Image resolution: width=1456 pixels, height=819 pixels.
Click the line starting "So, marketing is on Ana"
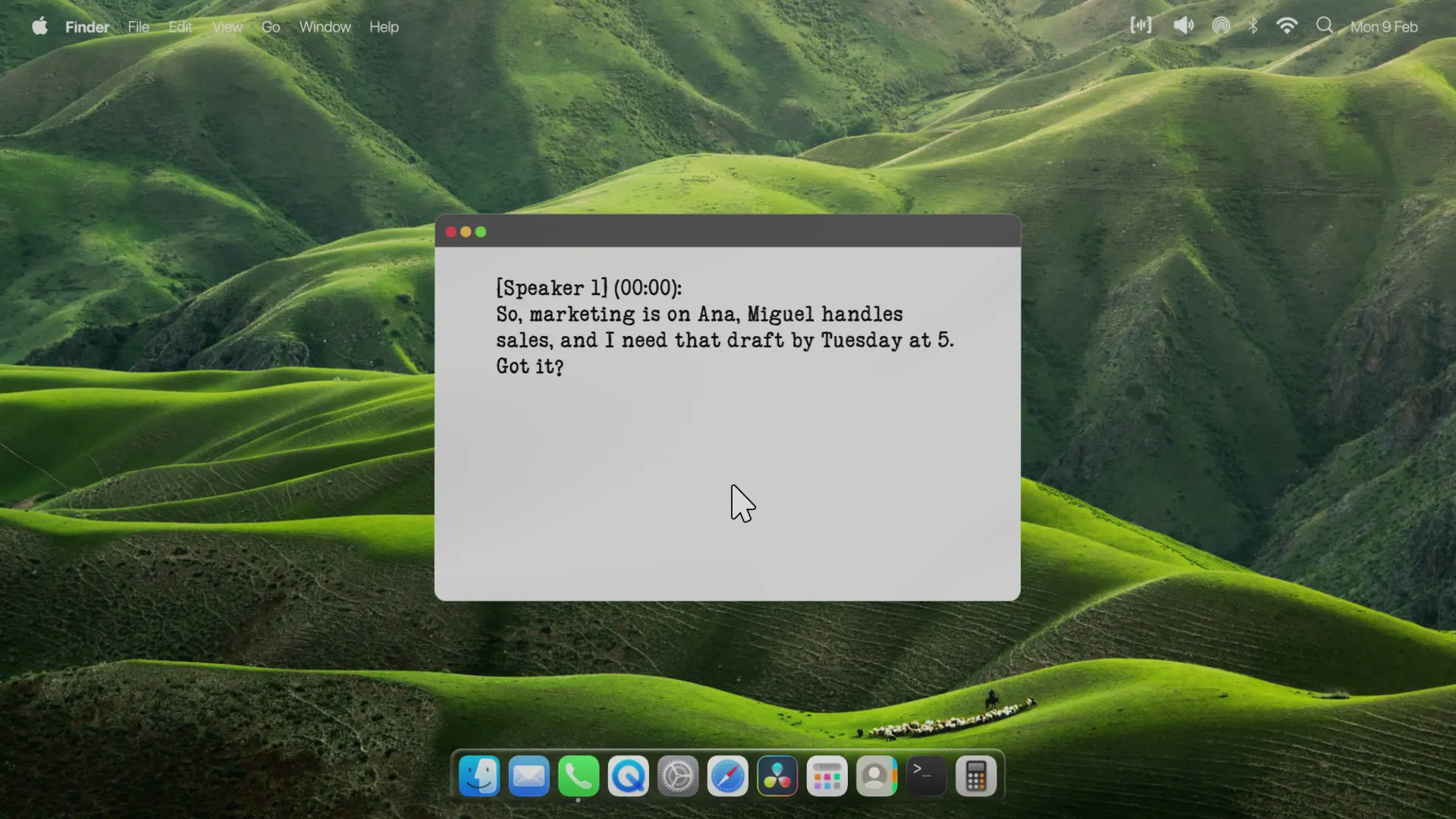coord(699,314)
